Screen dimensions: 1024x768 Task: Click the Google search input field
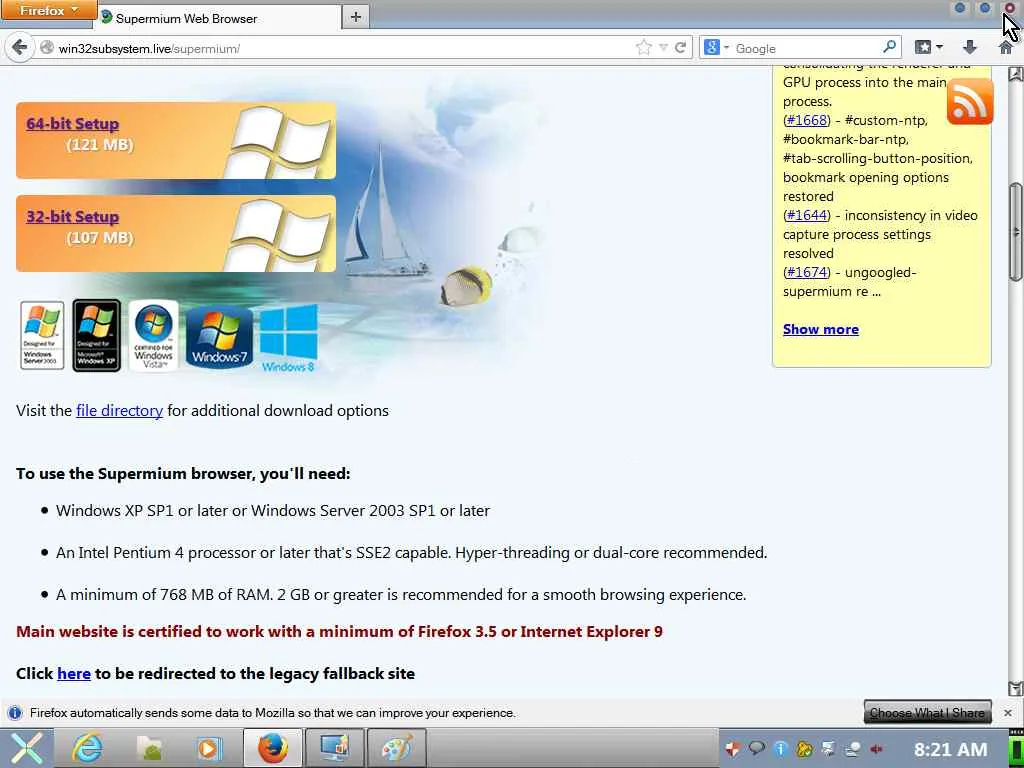click(806, 48)
